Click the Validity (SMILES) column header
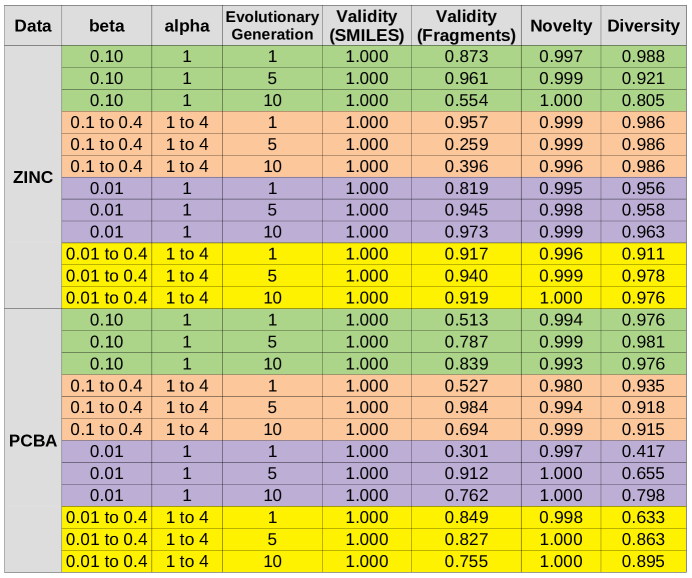This screenshot has height=578, width=692. click(367, 26)
